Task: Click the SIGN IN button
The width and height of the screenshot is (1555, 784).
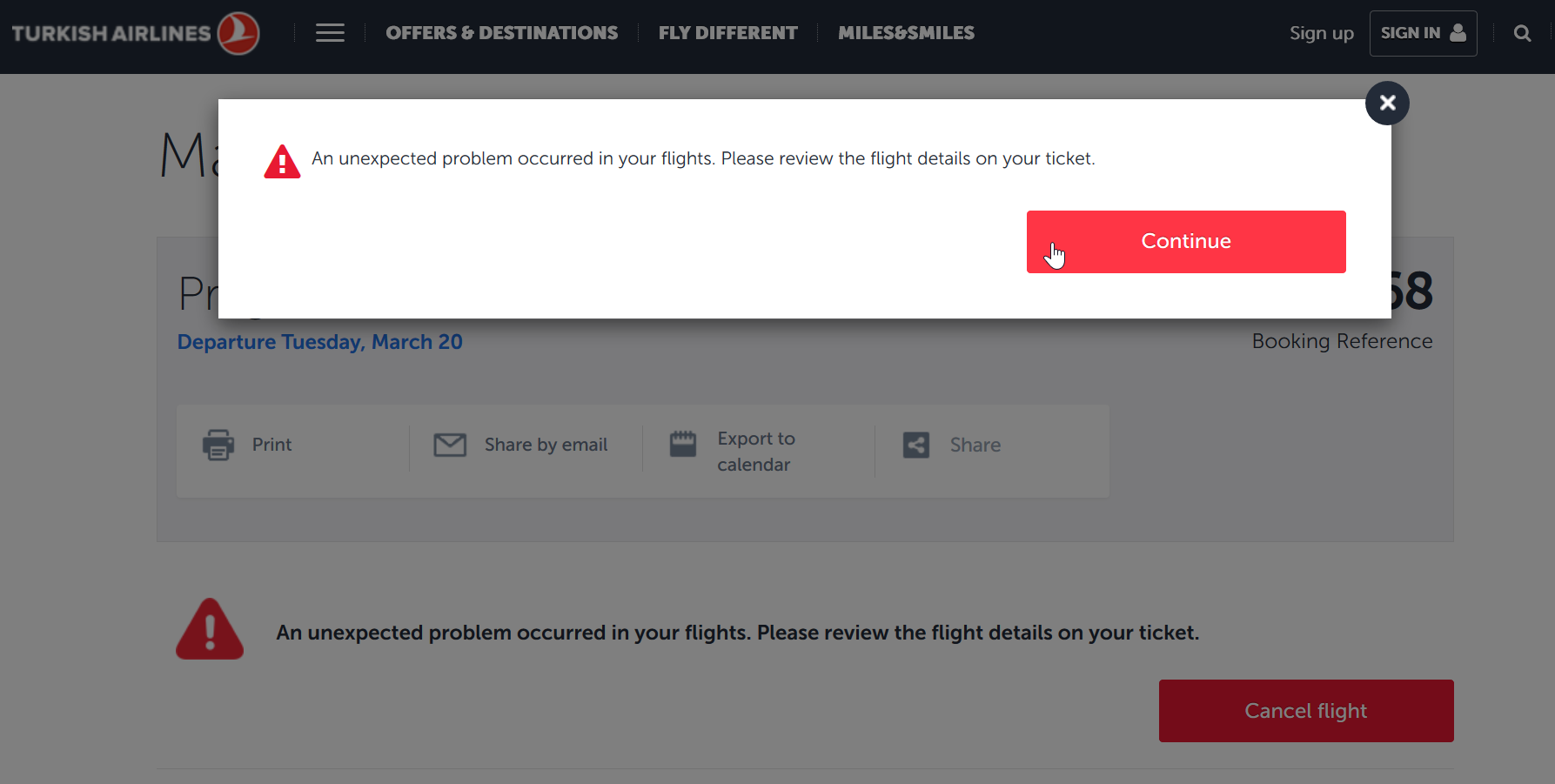Action: (1423, 33)
